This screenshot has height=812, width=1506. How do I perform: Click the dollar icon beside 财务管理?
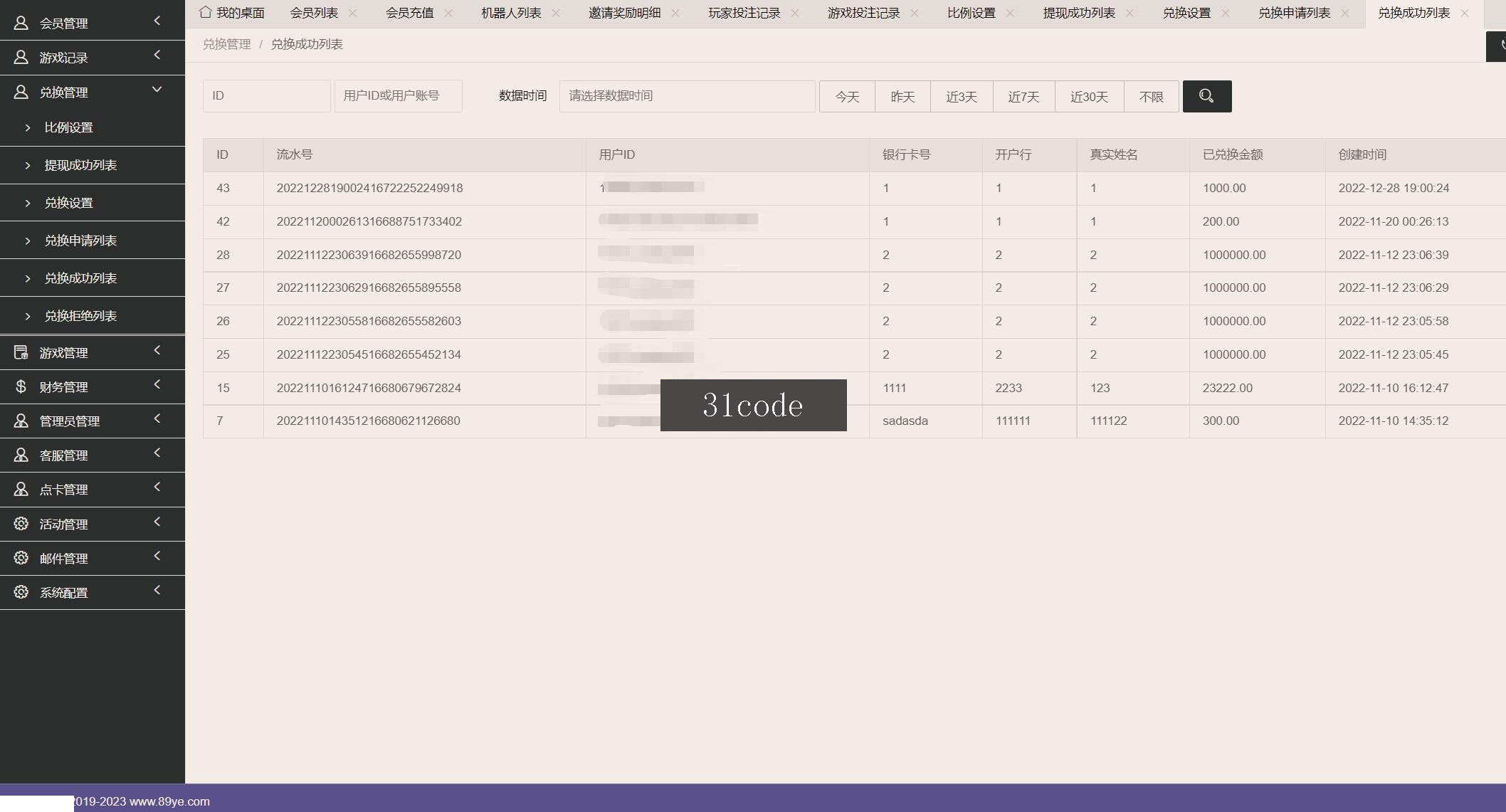(x=21, y=386)
